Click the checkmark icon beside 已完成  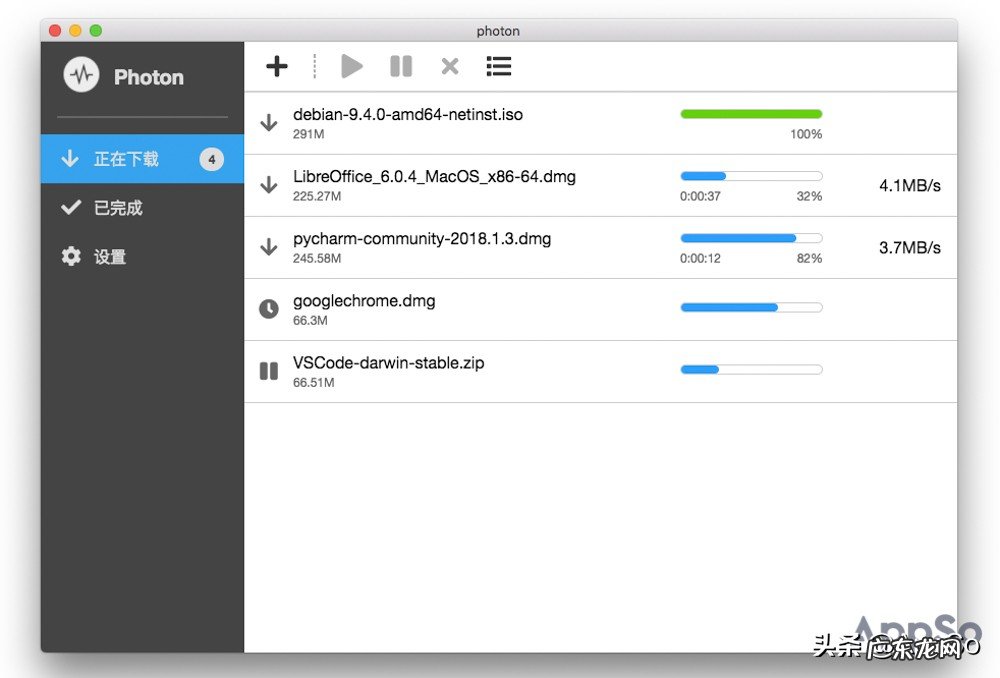click(x=71, y=207)
